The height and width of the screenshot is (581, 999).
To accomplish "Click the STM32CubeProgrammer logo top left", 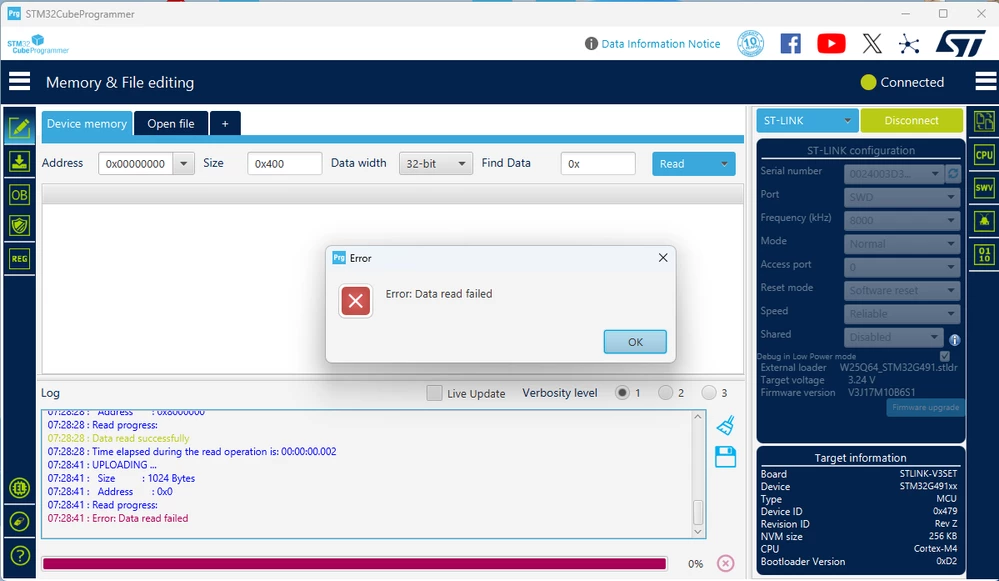I will point(38,44).
